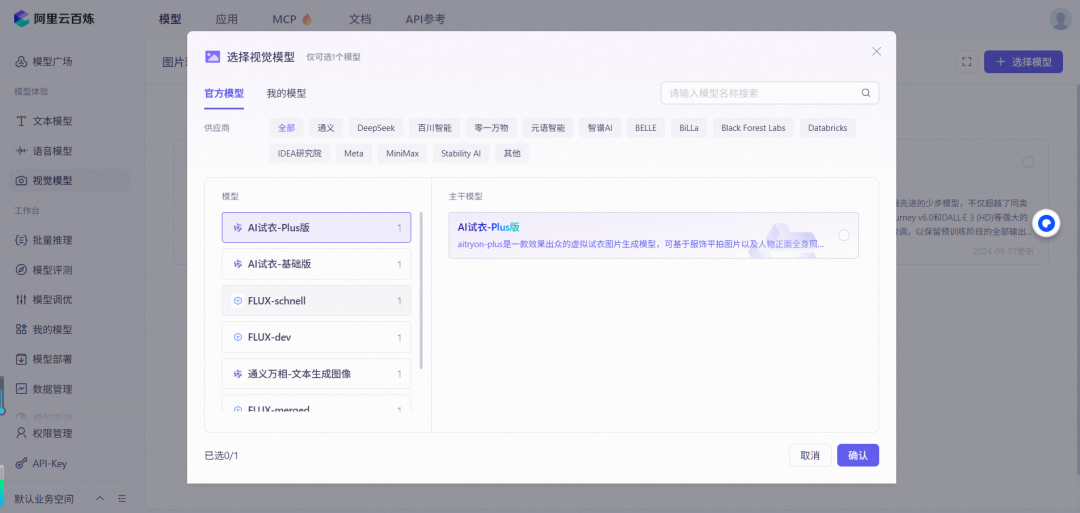Click the fullscreen icon beside 选择模型
Viewport: 1080px width, 513px height.
coord(966,62)
